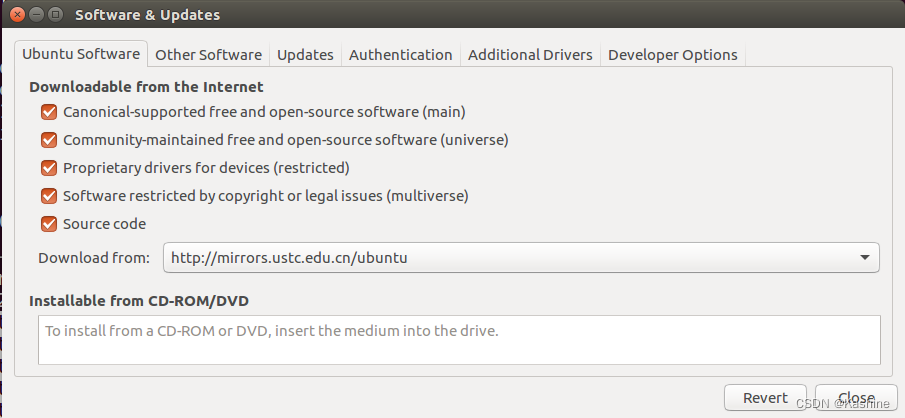This screenshot has height=418, width=905.
Task: Show the Additional Drivers tab
Action: pos(530,55)
